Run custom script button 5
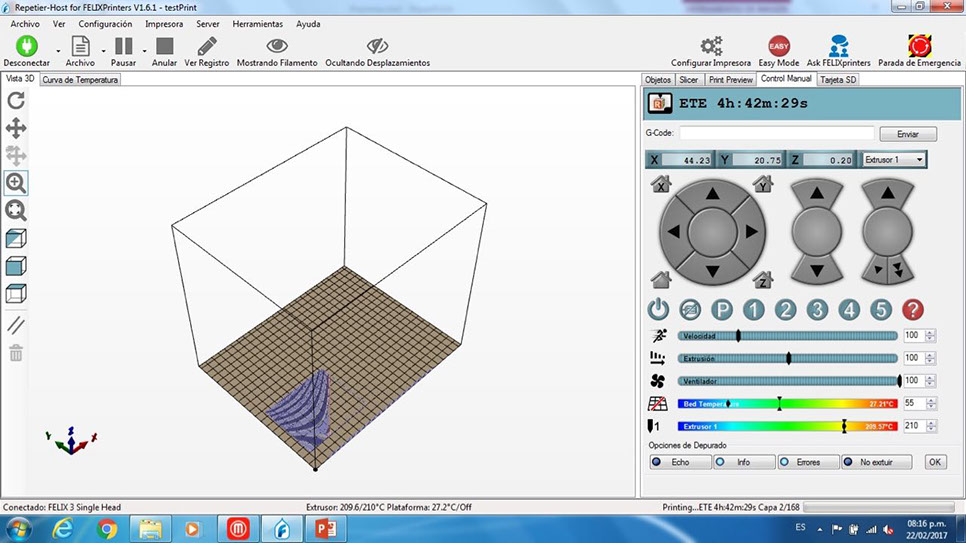 (881, 309)
